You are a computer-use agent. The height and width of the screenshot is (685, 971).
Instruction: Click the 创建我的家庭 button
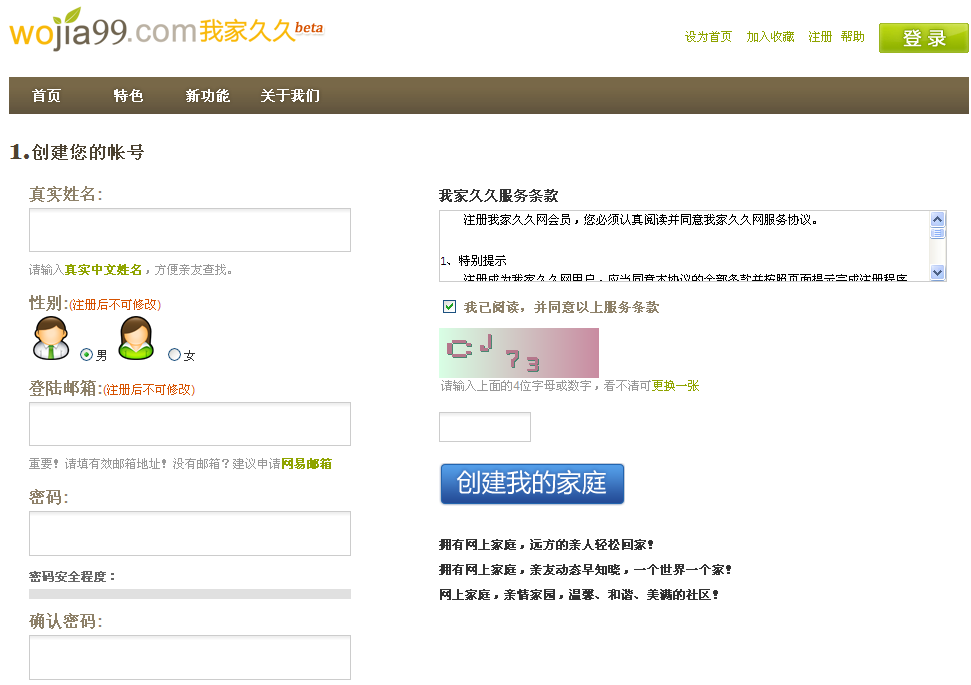point(532,484)
